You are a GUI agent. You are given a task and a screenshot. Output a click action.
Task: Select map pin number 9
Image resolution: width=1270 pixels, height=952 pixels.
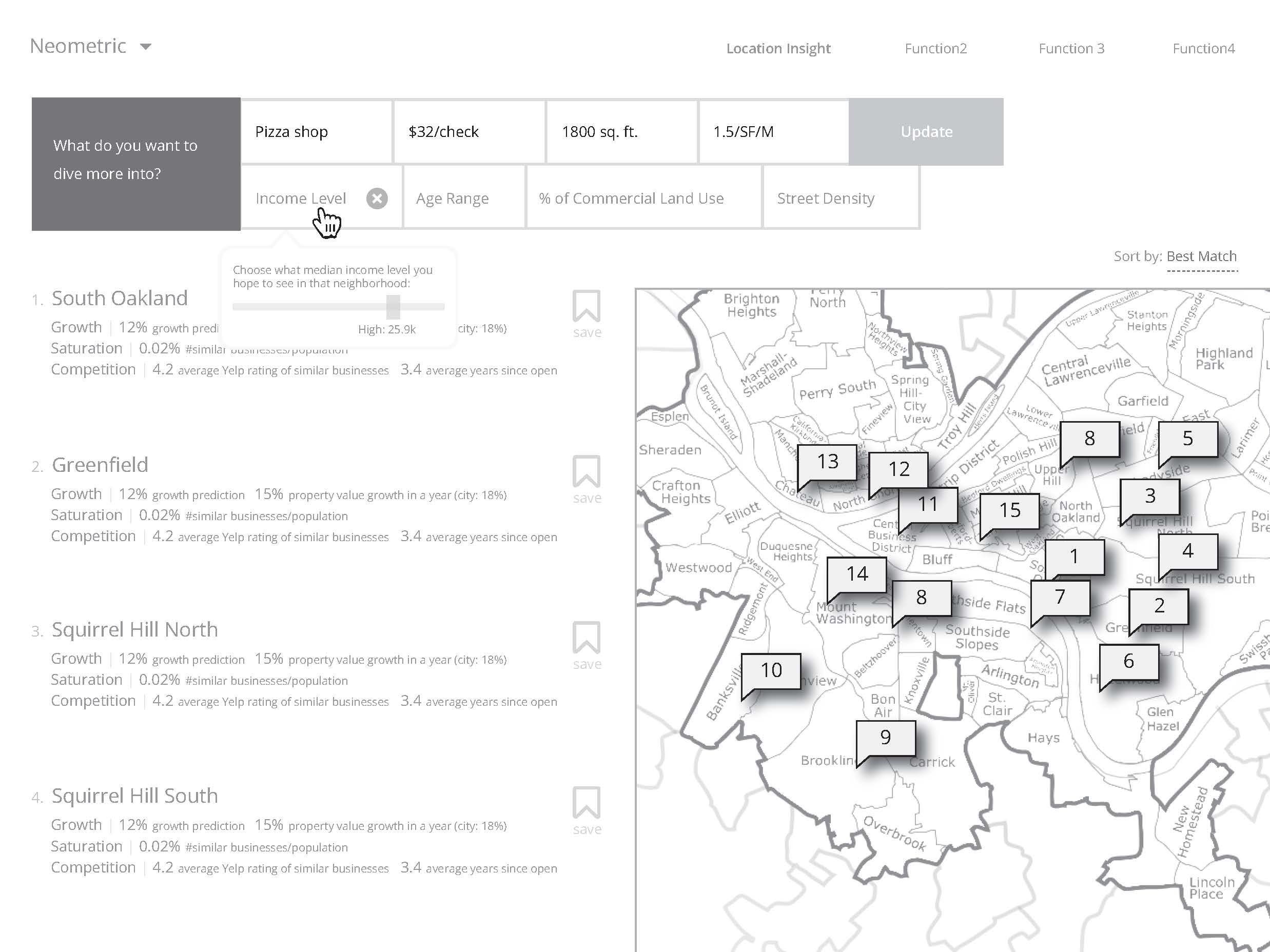pos(885,738)
